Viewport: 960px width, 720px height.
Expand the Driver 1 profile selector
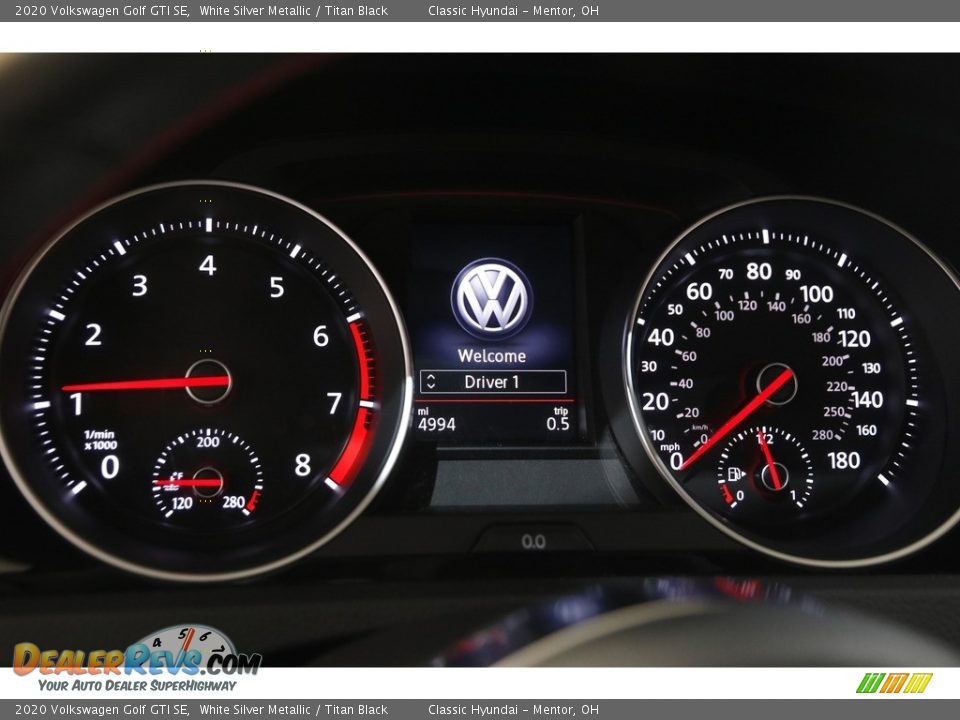click(492, 381)
